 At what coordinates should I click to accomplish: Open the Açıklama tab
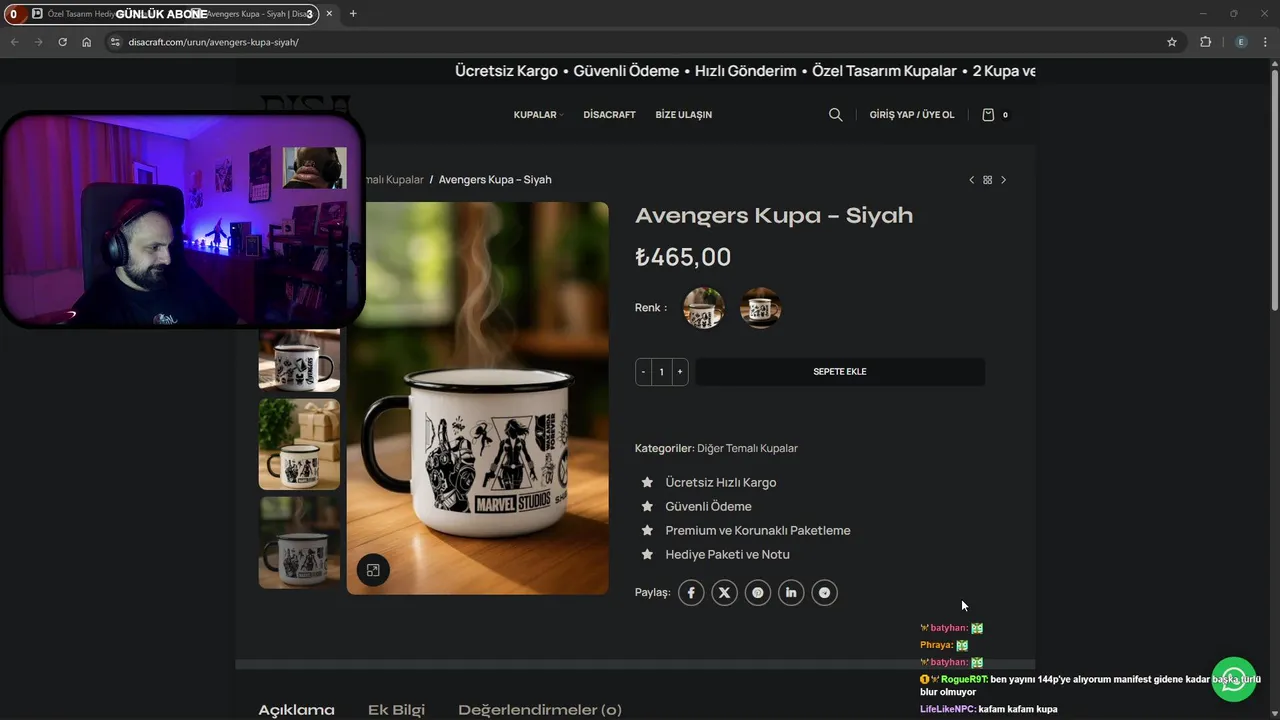[297, 710]
